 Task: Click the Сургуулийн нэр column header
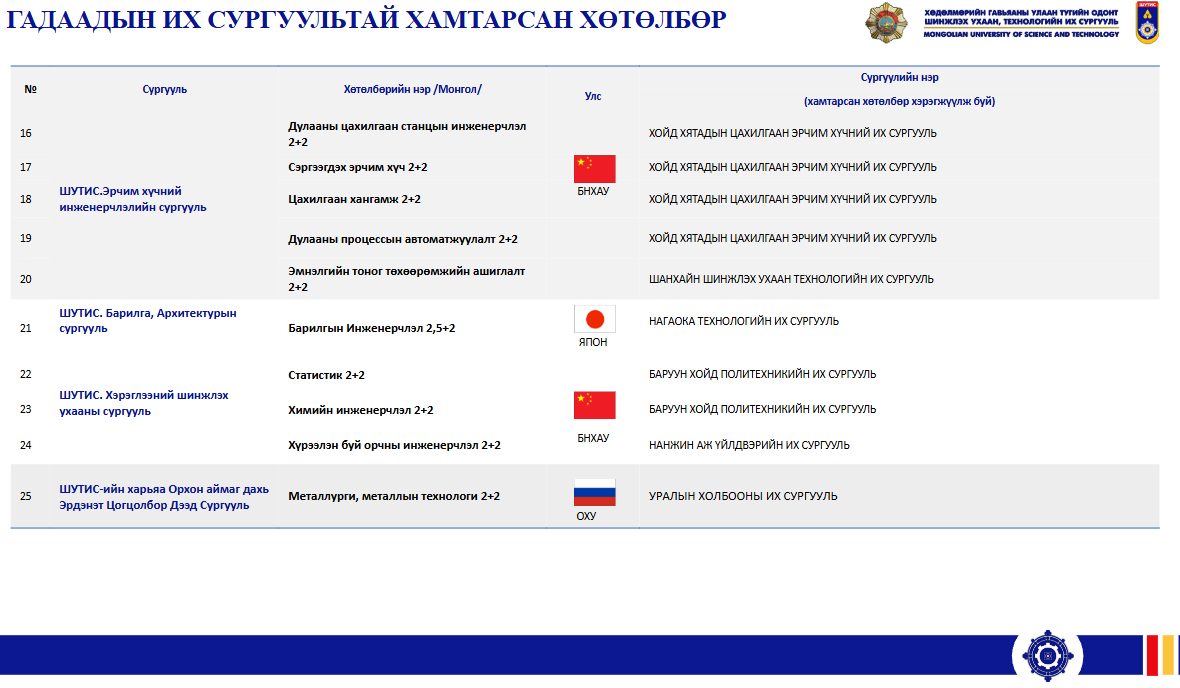[x=899, y=77]
